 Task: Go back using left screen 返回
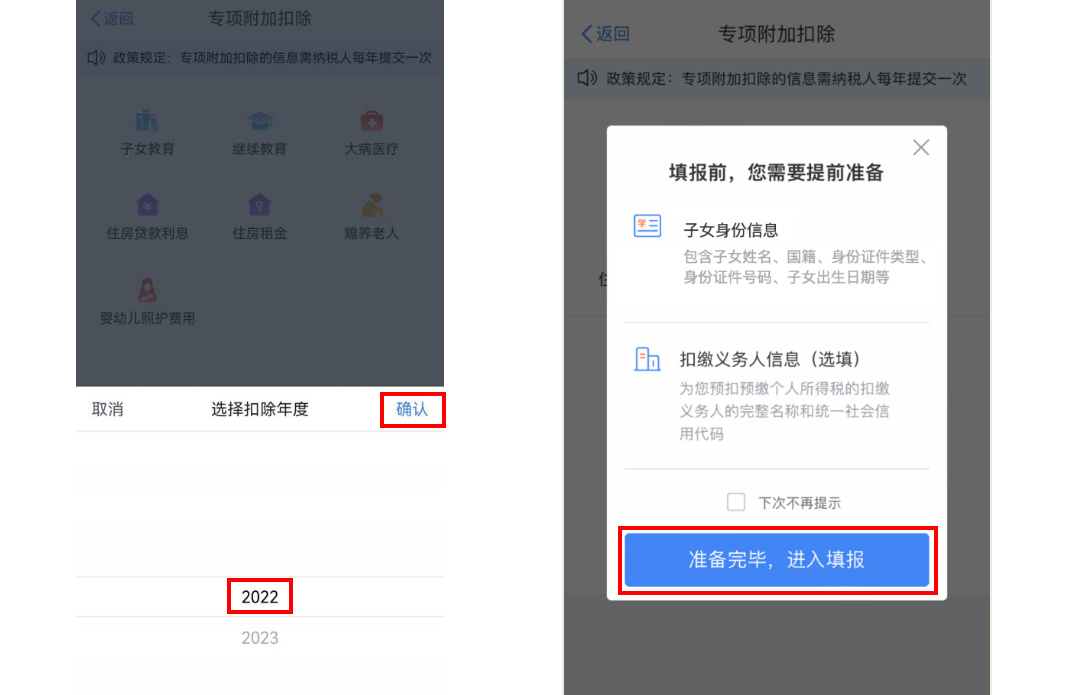[112, 19]
